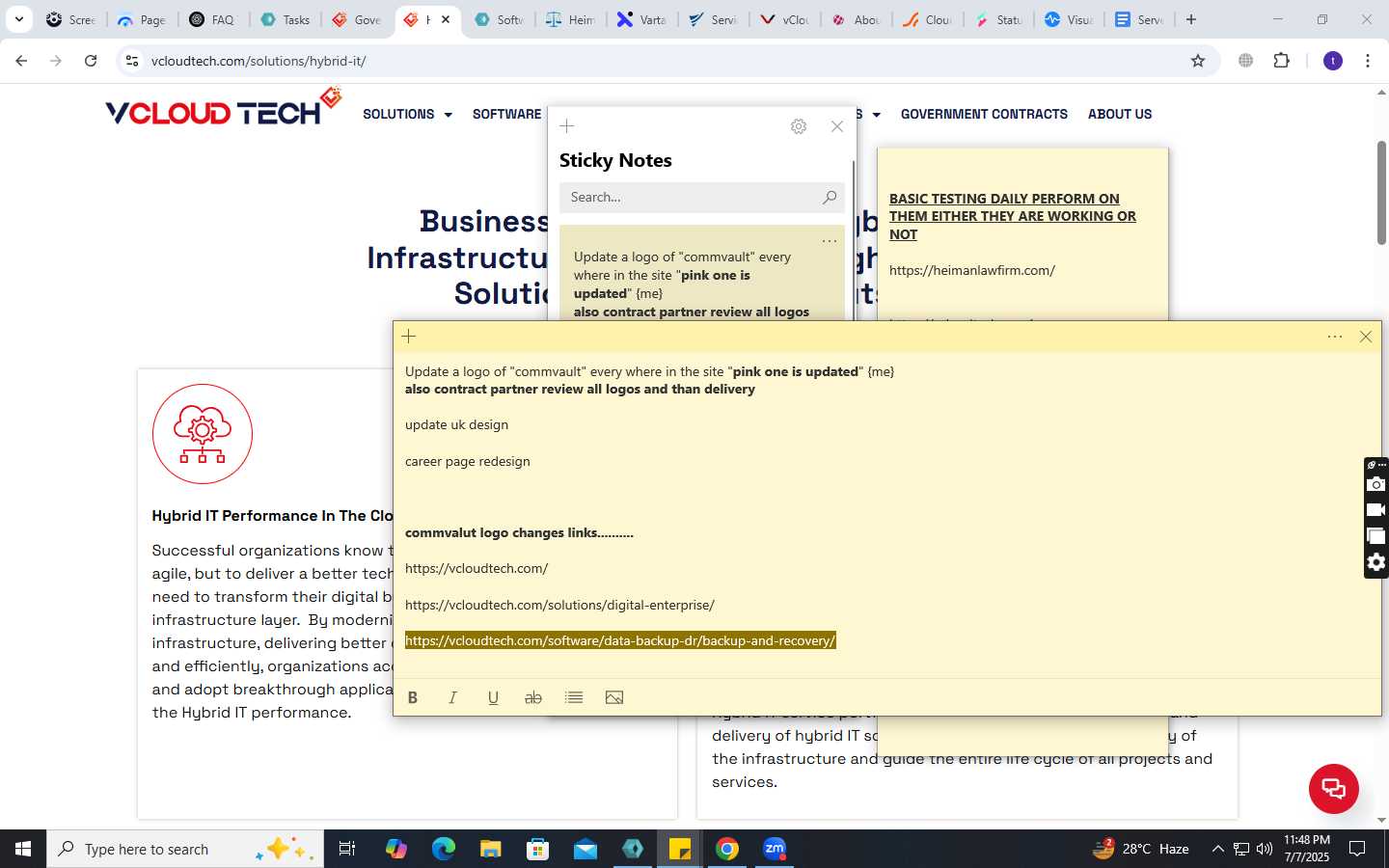Open the open note's three-dot menu
The height and width of the screenshot is (868, 1389).
point(1335,337)
